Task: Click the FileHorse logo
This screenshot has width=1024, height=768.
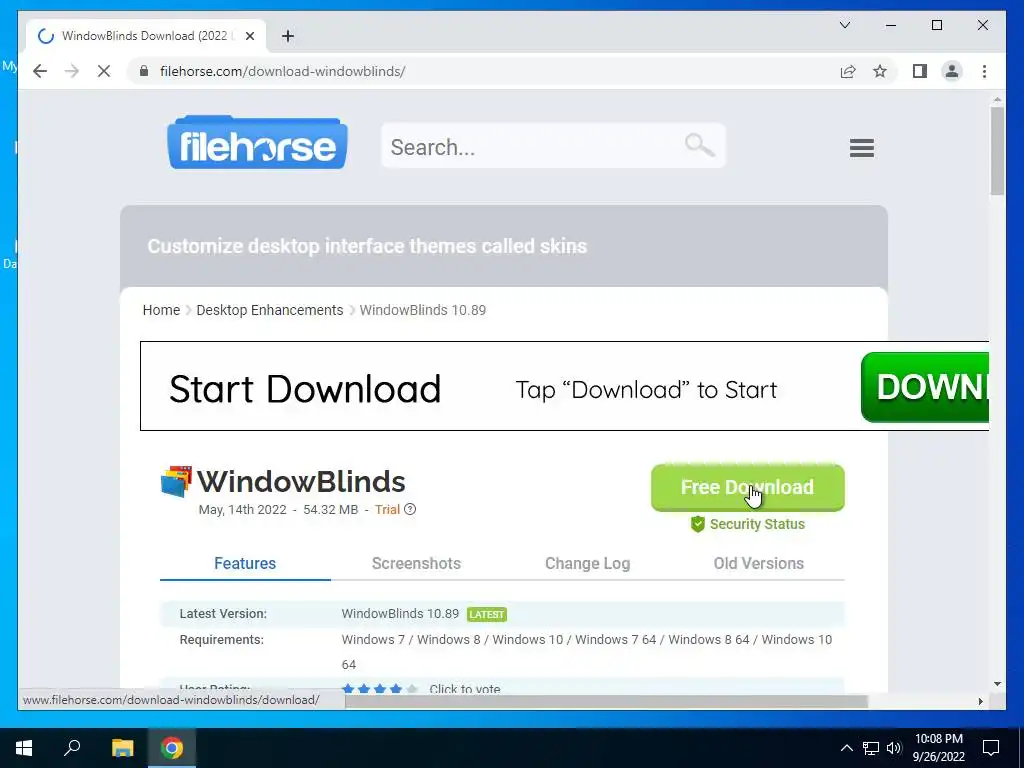Action: 257,143
